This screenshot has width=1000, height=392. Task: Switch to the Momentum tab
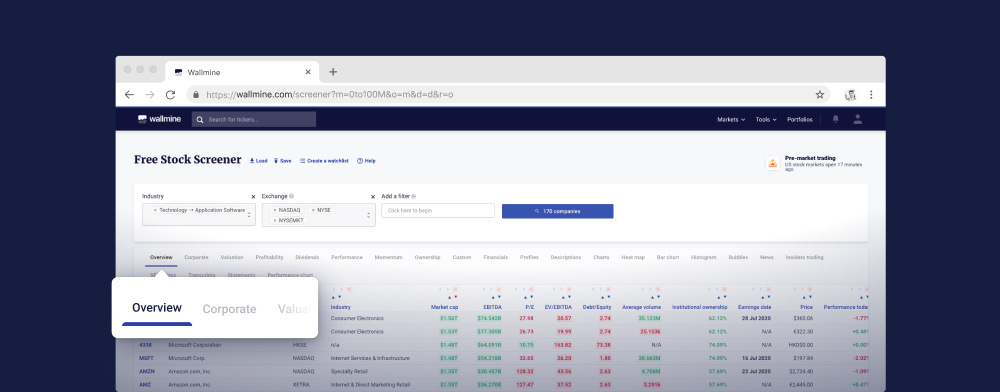click(388, 258)
